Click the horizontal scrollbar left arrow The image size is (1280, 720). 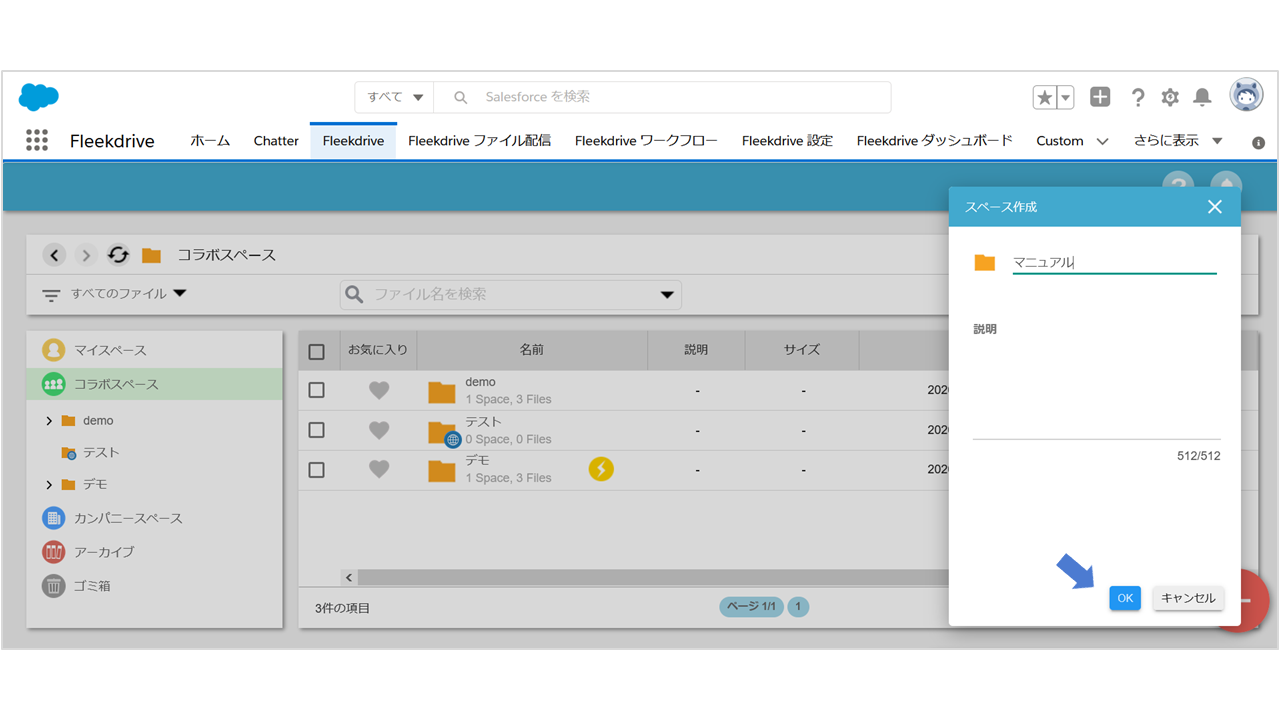(349, 578)
